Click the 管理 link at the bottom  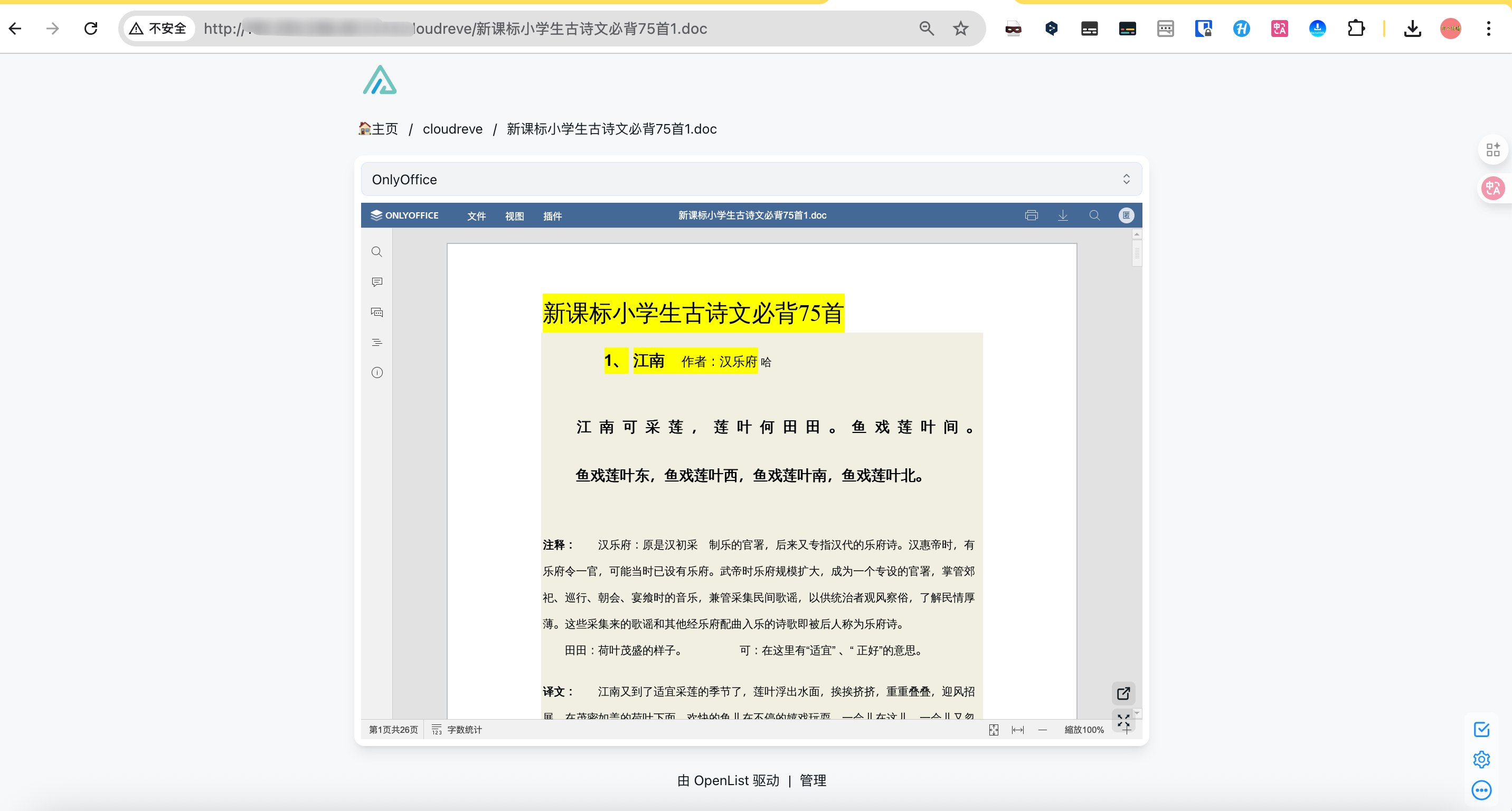[813, 780]
